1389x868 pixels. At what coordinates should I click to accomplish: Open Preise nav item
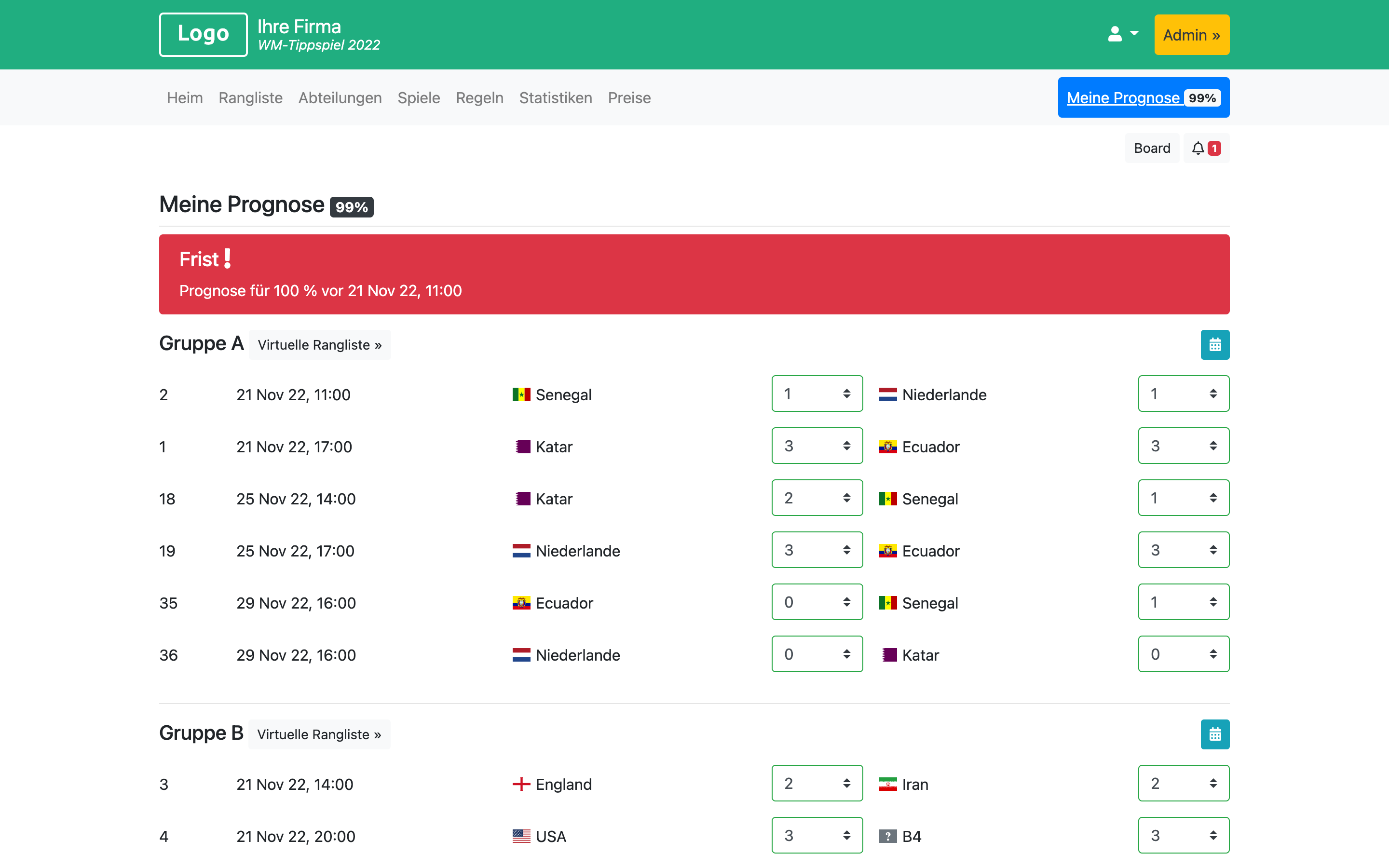629,98
